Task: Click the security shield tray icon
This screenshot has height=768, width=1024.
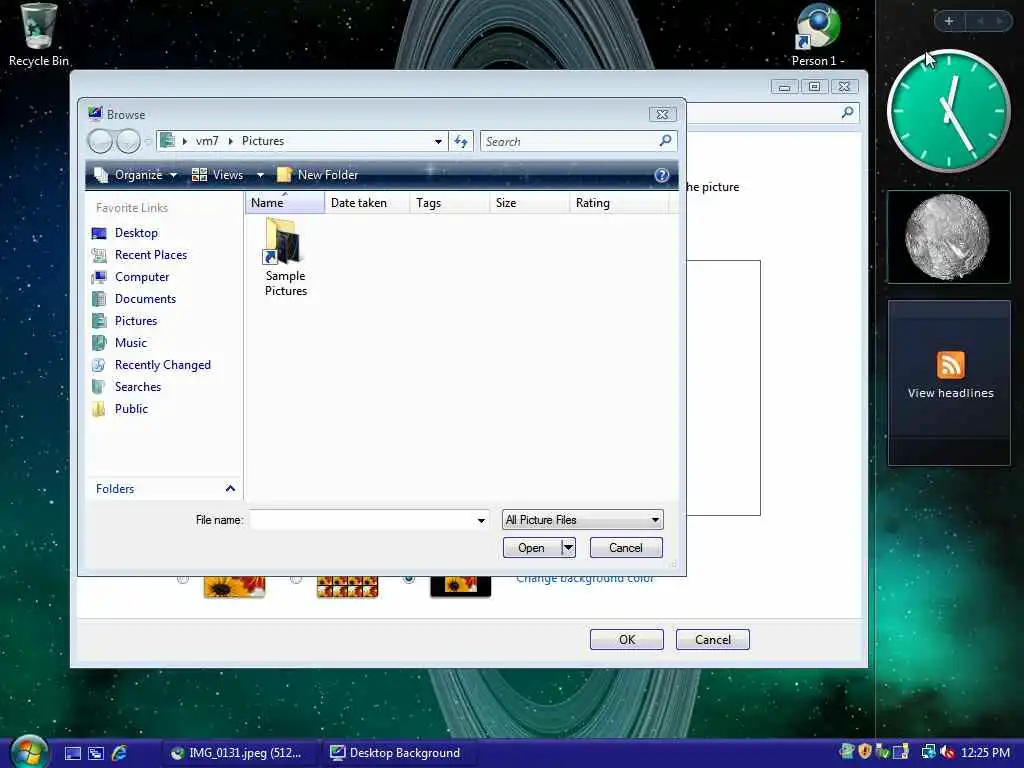Action: click(x=865, y=752)
